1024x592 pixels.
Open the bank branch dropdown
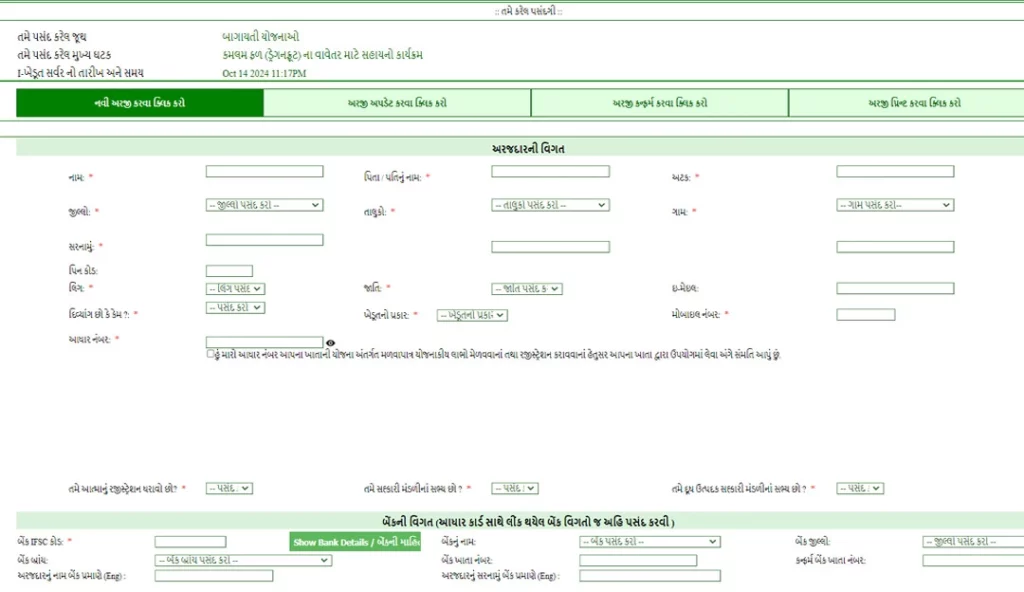tap(243, 560)
